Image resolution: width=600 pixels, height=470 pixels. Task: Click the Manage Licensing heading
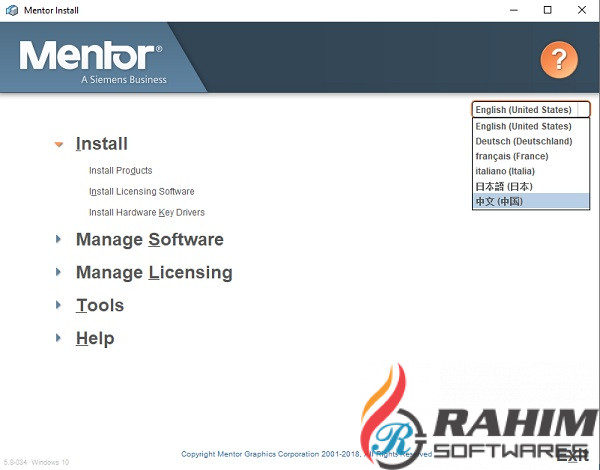(154, 273)
